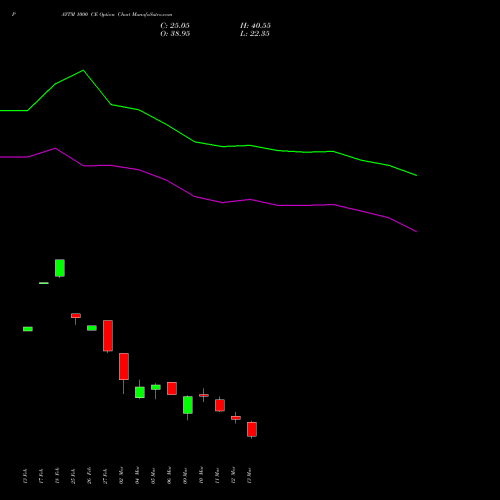Click the high value H: 40.55
This screenshot has width=500, height=500.
pyautogui.click(x=255, y=26)
